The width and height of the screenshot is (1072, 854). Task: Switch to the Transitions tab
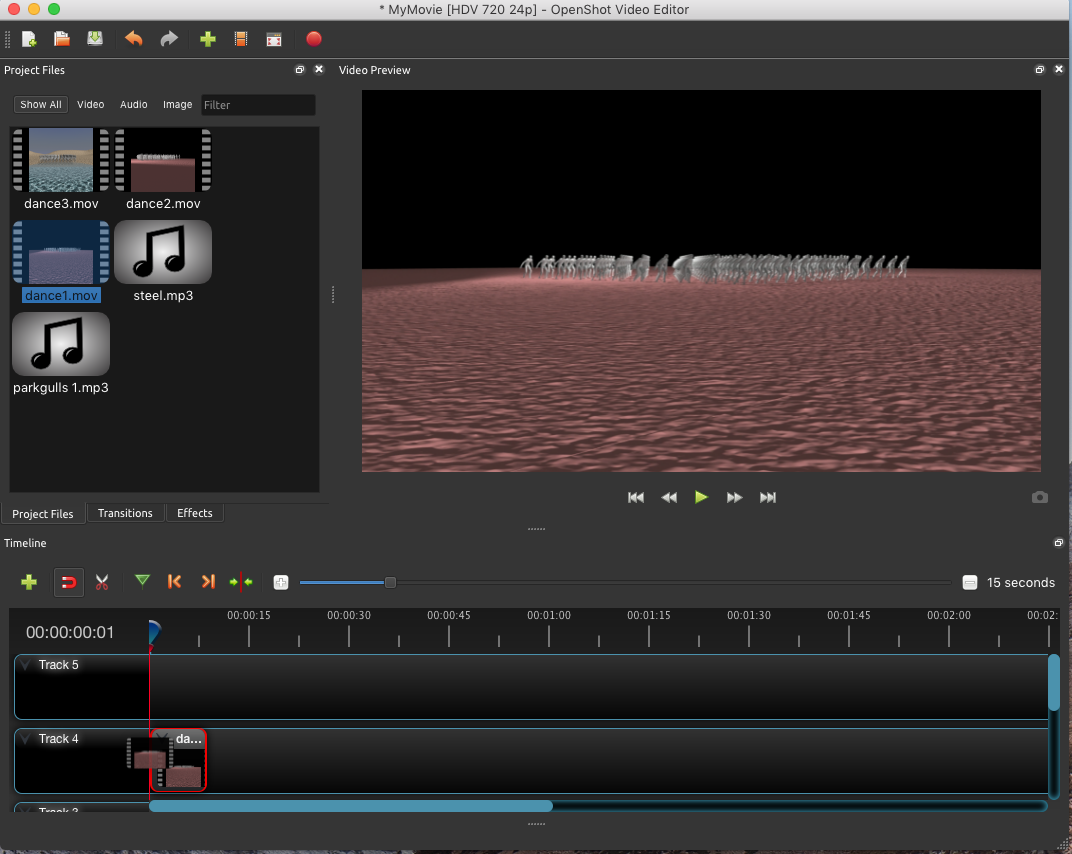pyautogui.click(x=125, y=513)
